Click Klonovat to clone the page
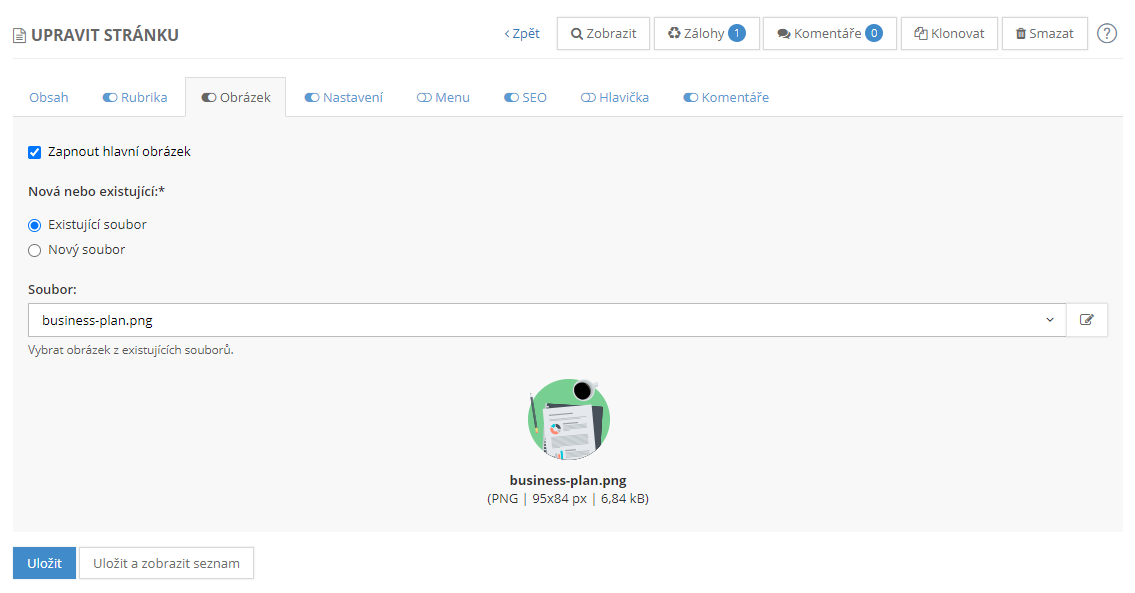This screenshot has width=1135, height=593. [949, 33]
